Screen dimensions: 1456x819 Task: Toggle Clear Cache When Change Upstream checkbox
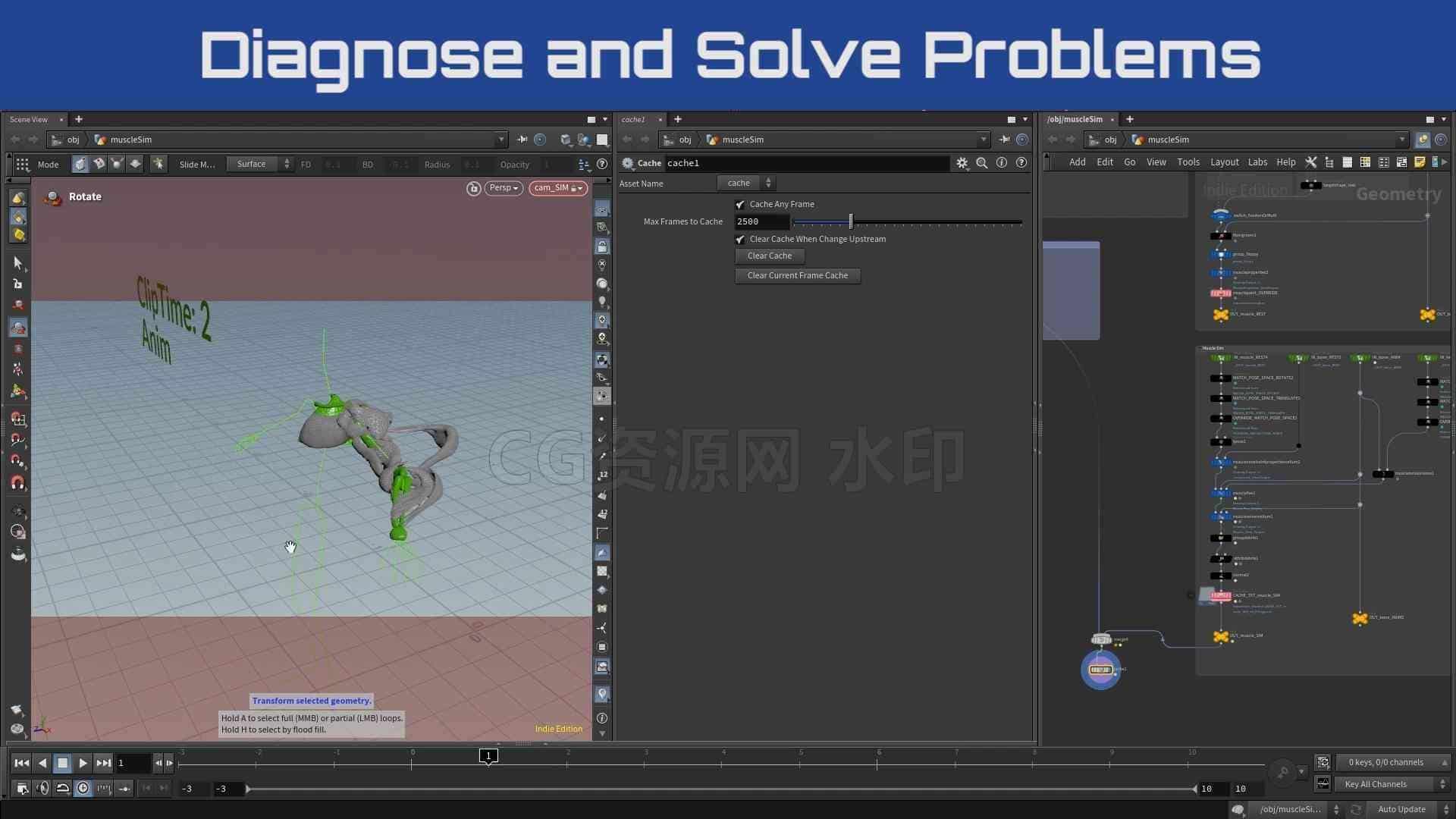click(740, 240)
